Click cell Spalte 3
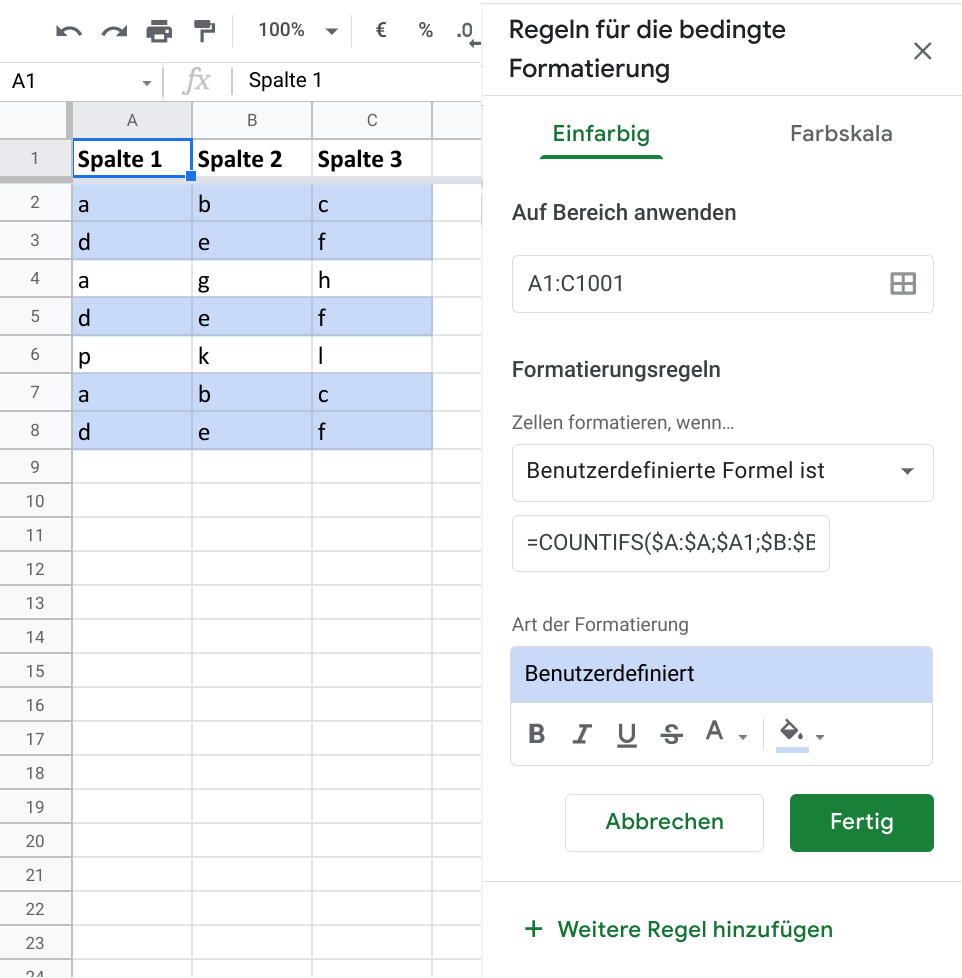This screenshot has width=962, height=978. [372, 158]
